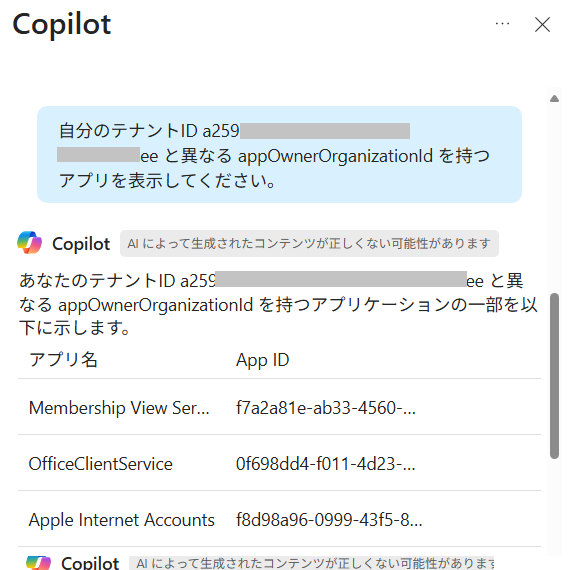
Task: Click the Copilot name next to logo
Action: [81, 244]
